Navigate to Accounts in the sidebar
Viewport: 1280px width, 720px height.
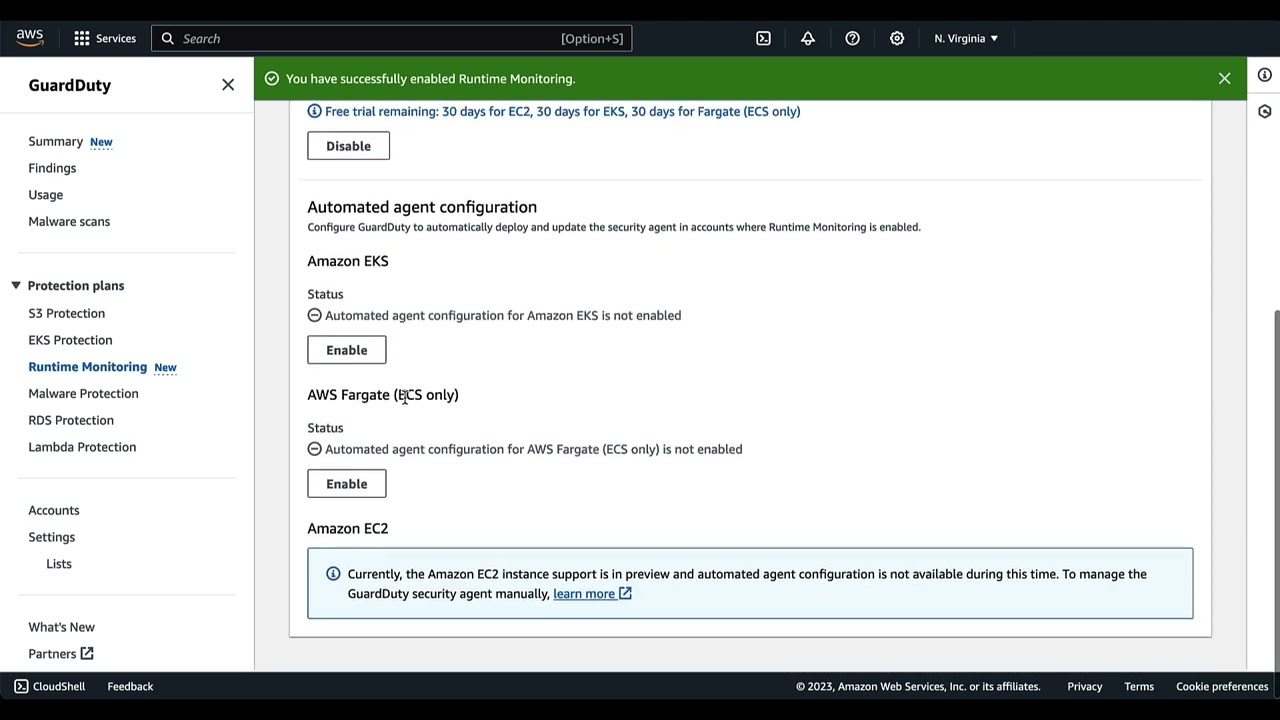pyautogui.click(x=54, y=510)
